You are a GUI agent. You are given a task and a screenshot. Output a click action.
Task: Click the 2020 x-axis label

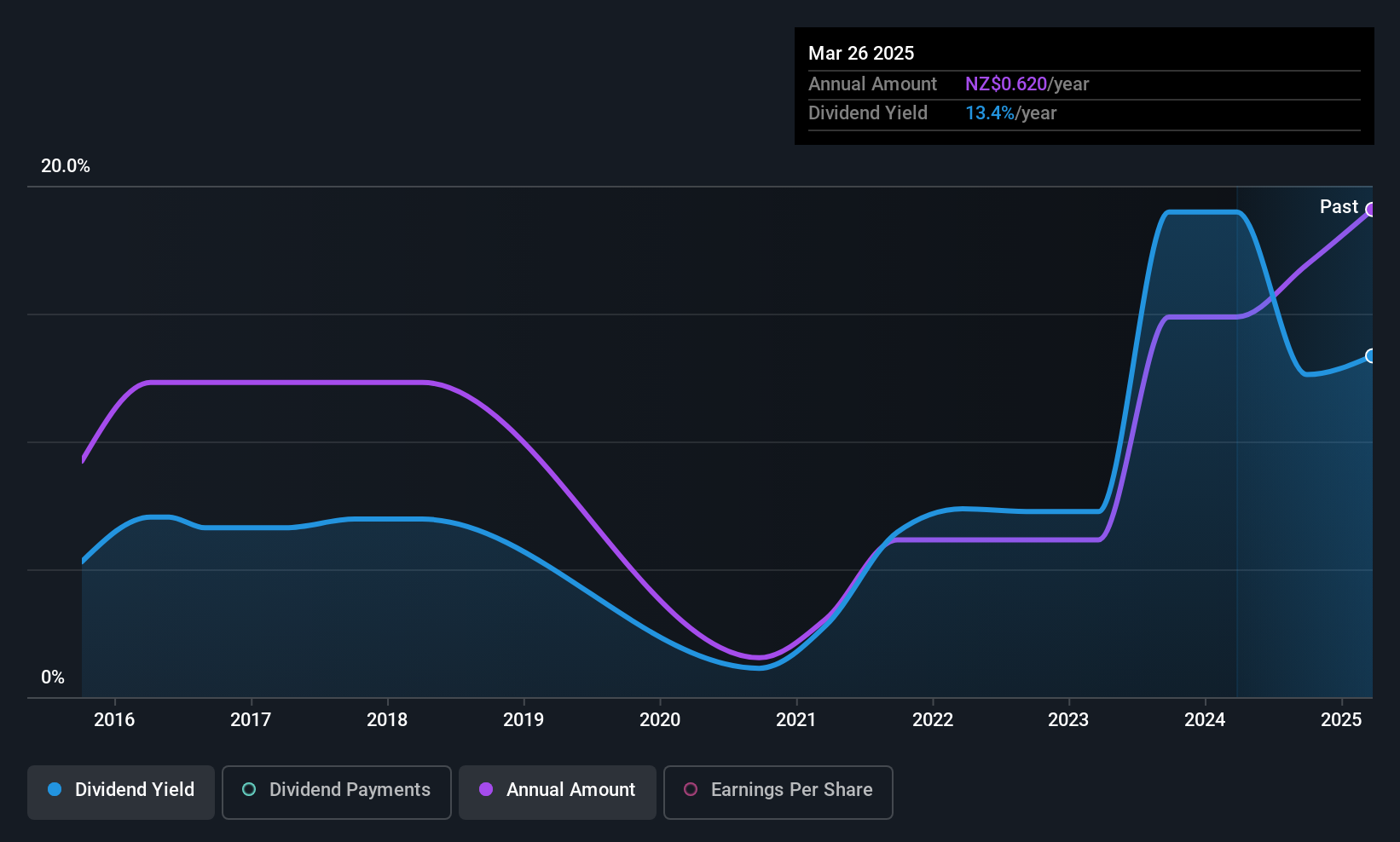coord(660,720)
